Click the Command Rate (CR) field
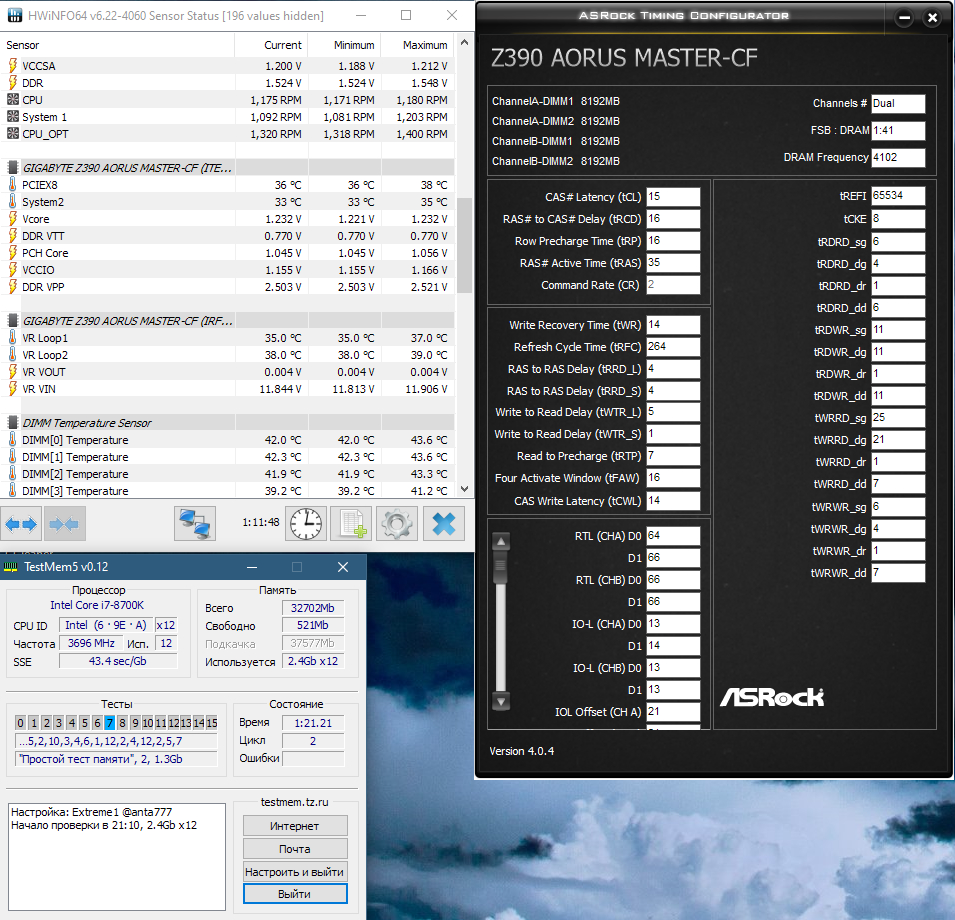The height and width of the screenshot is (920, 955). [673, 284]
